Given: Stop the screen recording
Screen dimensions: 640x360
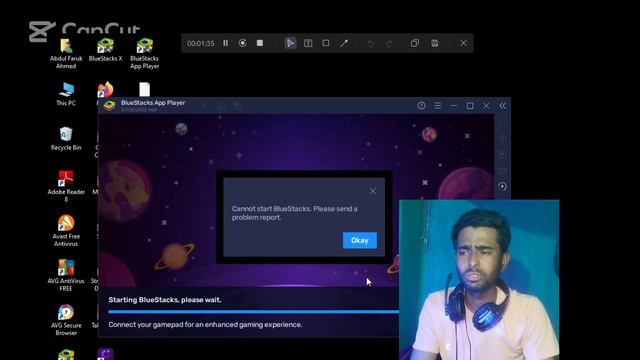Looking at the screenshot, I should tap(260, 43).
